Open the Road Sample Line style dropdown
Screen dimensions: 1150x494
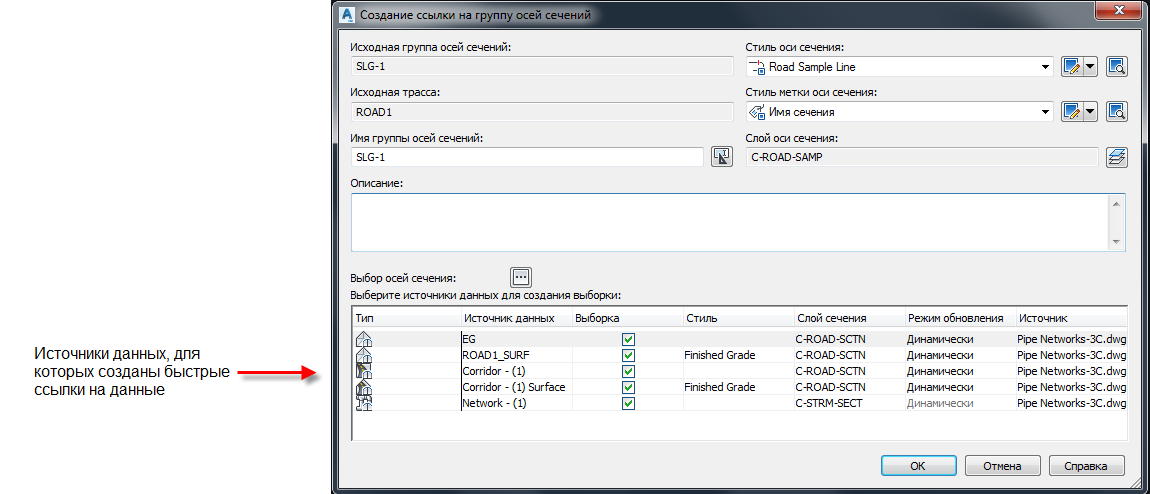[1046, 67]
